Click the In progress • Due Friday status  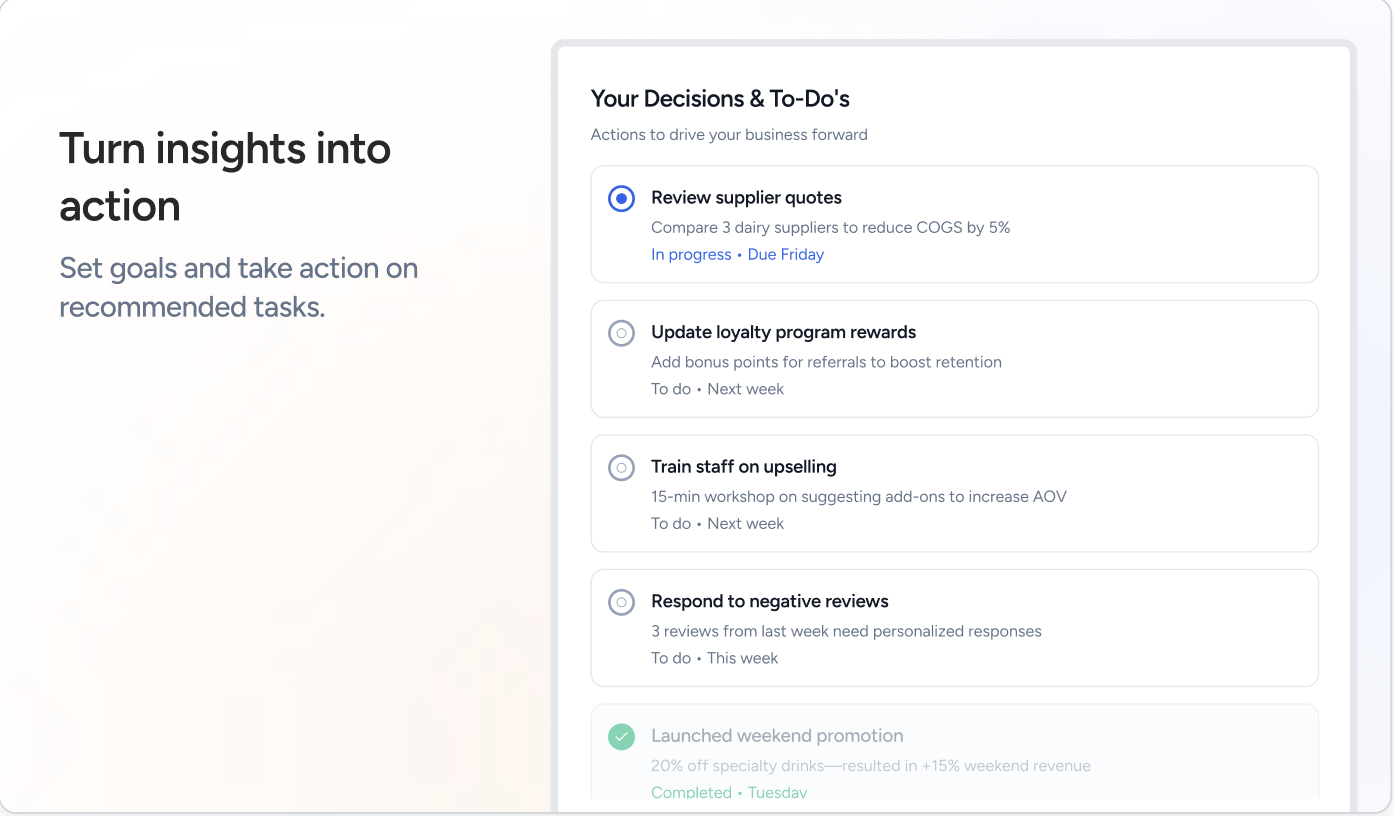point(737,255)
